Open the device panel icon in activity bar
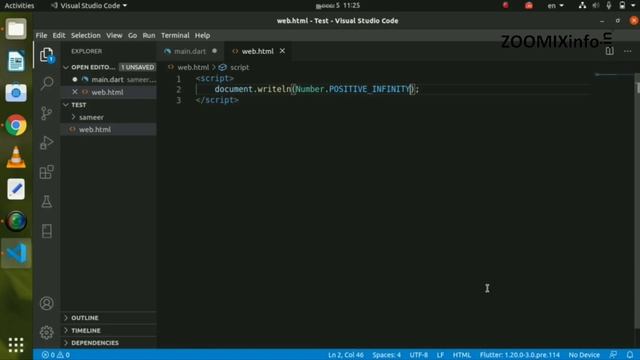This screenshot has height=360, width=640. point(47,231)
